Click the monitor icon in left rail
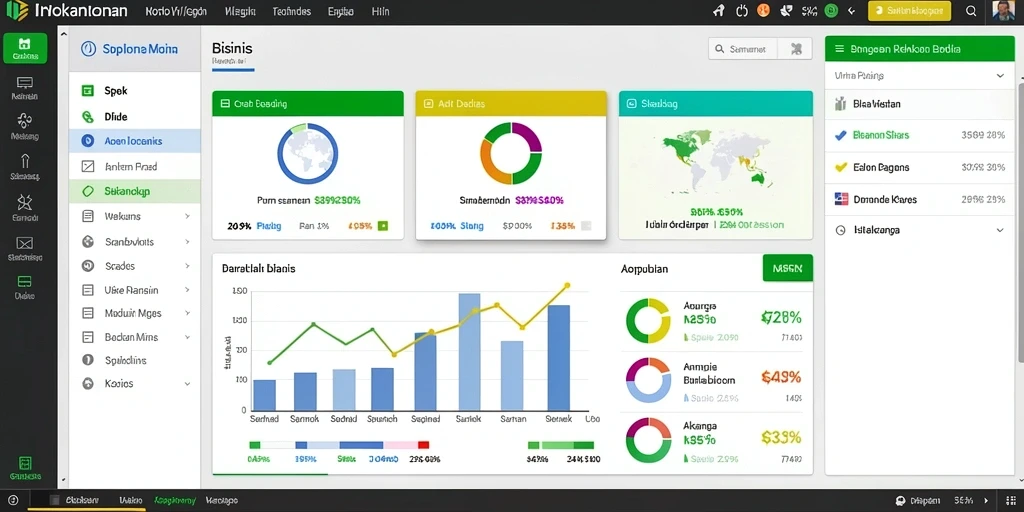This screenshot has height=512, width=1024. pos(25,83)
